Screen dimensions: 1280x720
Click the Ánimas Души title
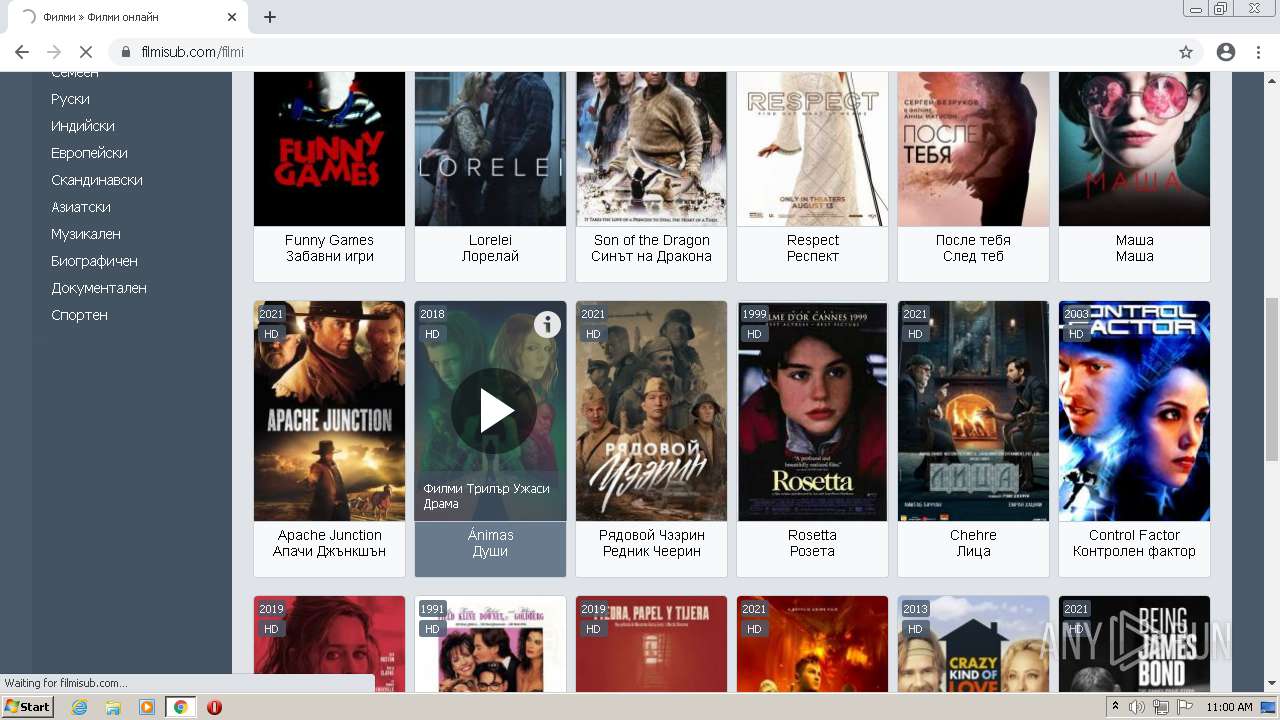tap(490, 543)
